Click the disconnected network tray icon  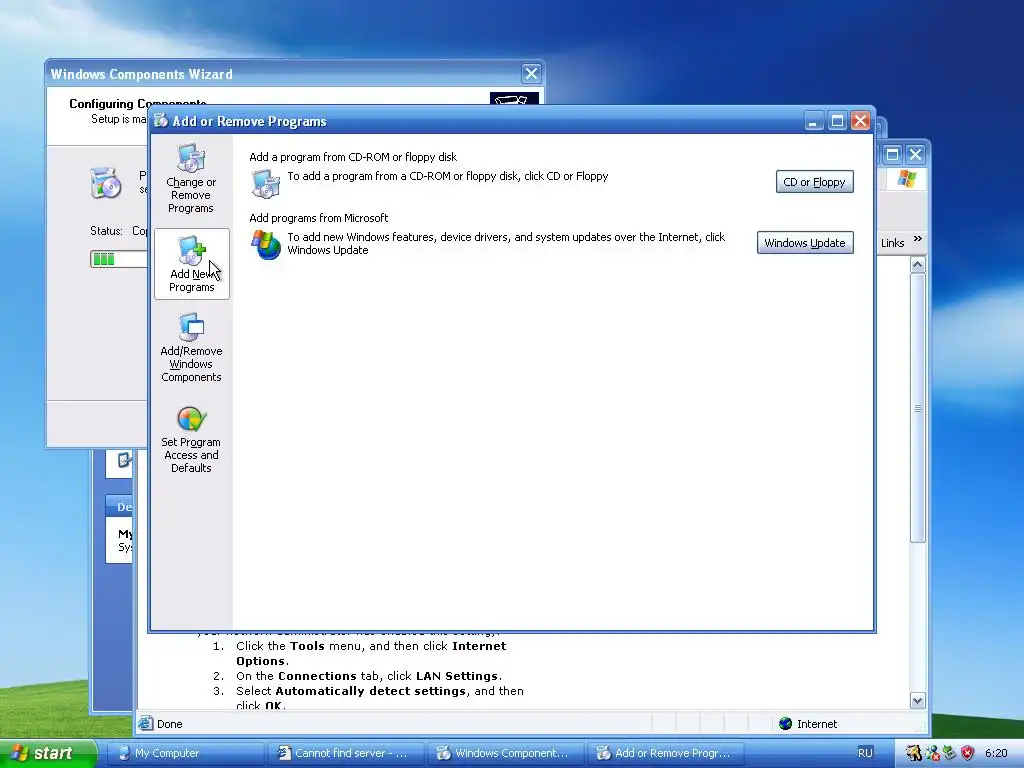932,753
